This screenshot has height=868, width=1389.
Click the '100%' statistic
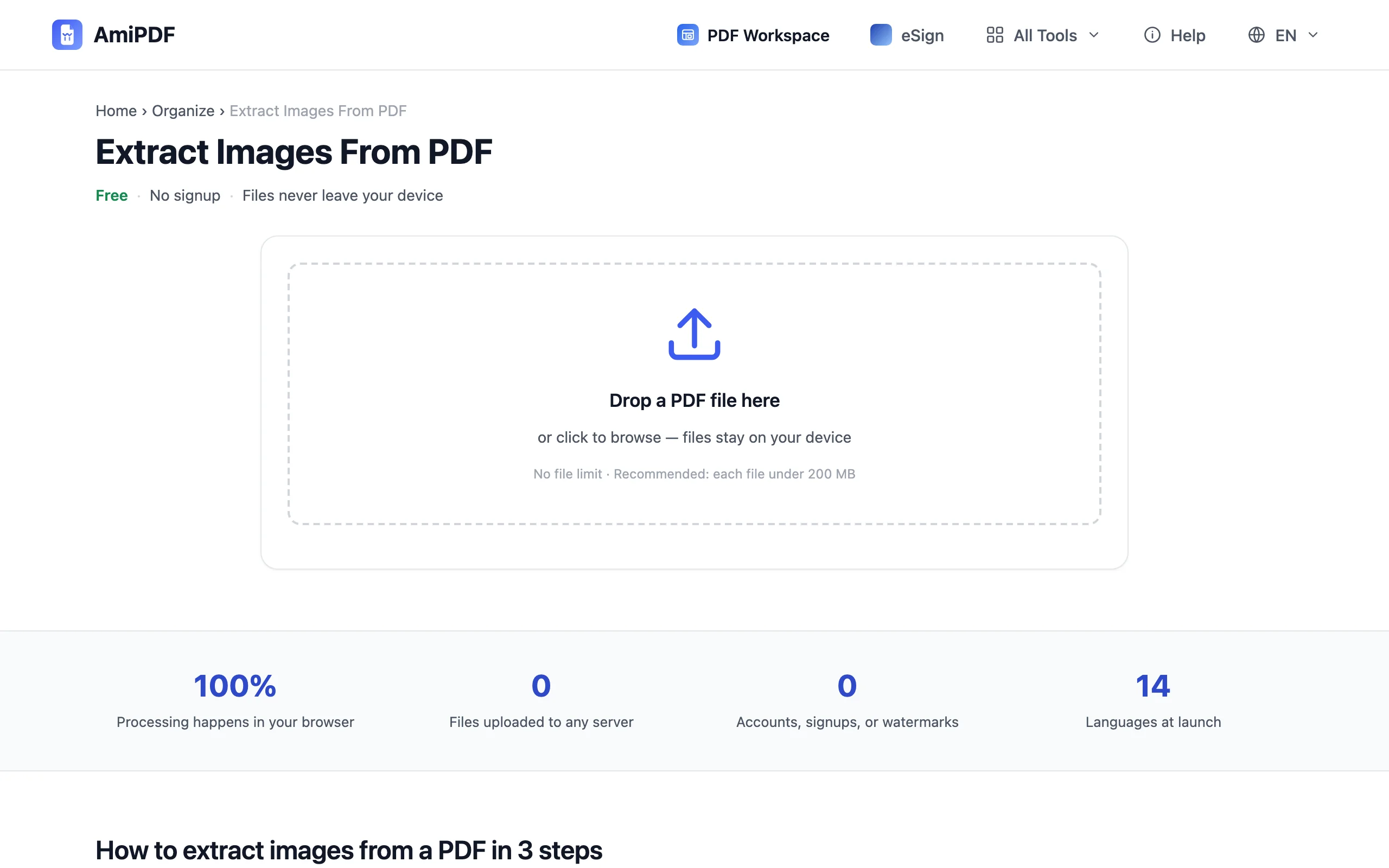(235, 685)
